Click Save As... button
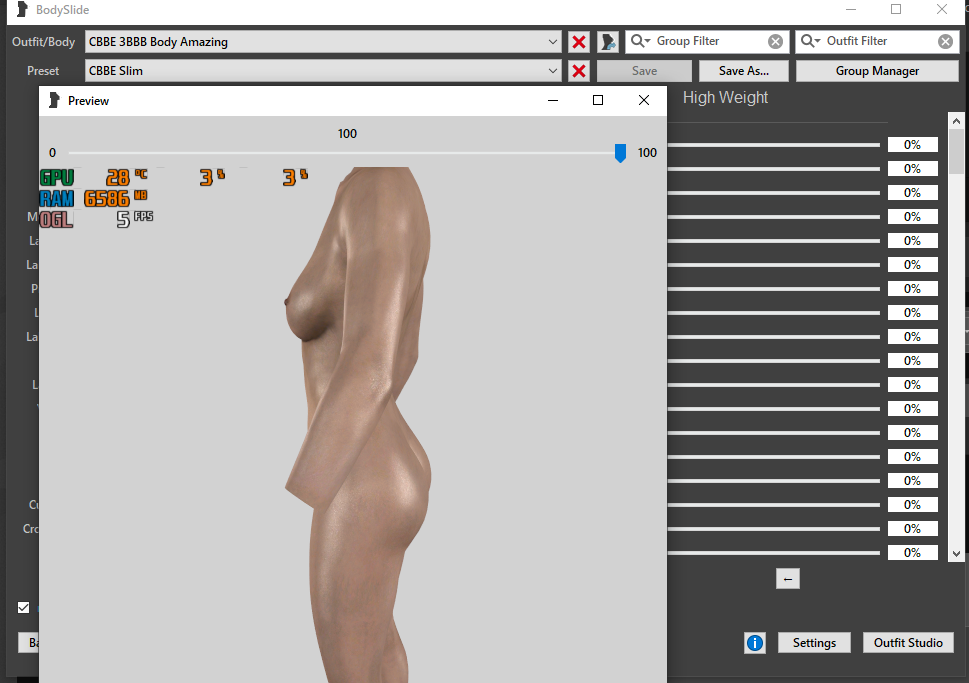Viewport: 969px width, 683px height. [x=744, y=71]
